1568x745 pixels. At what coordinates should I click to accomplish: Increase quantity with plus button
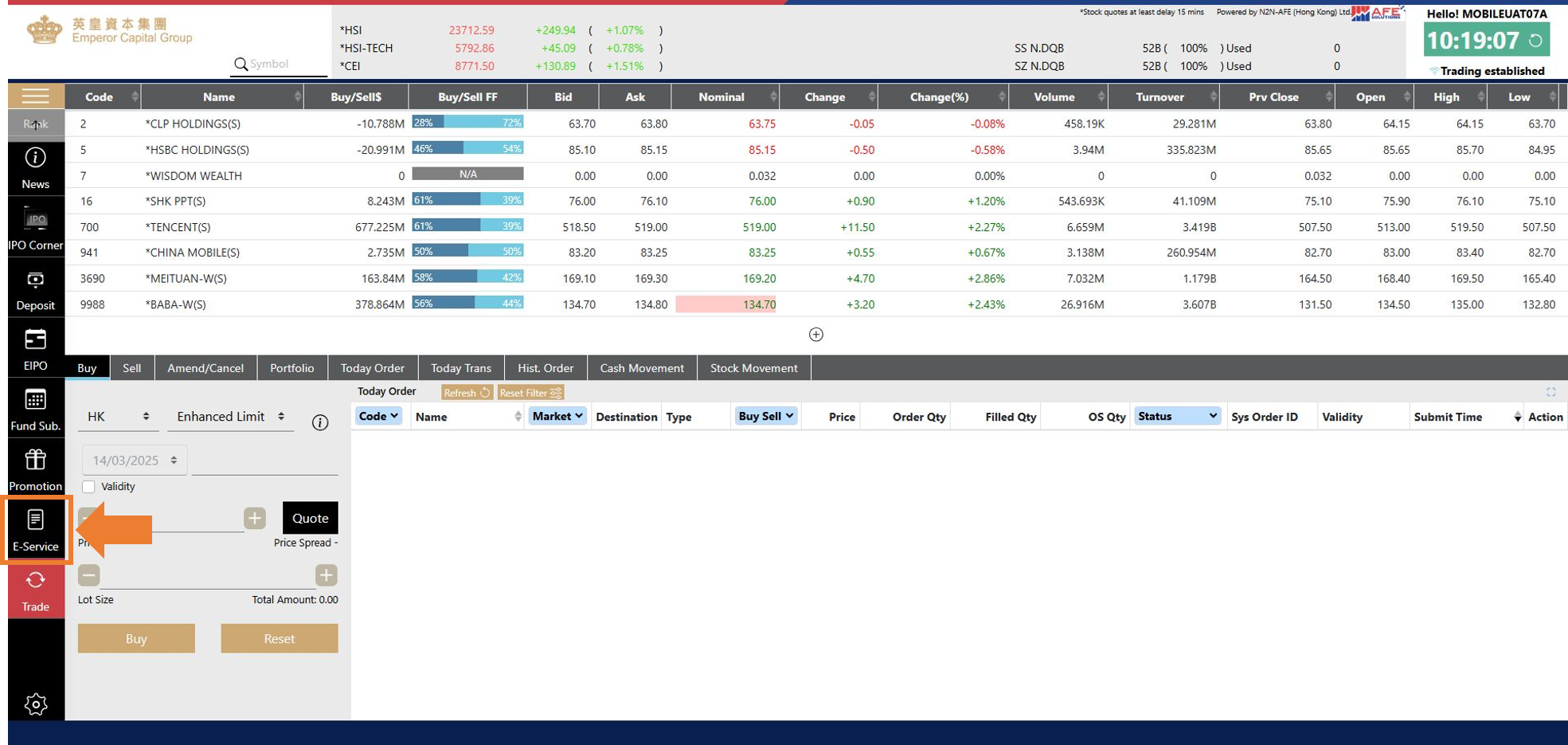pos(327,575)
